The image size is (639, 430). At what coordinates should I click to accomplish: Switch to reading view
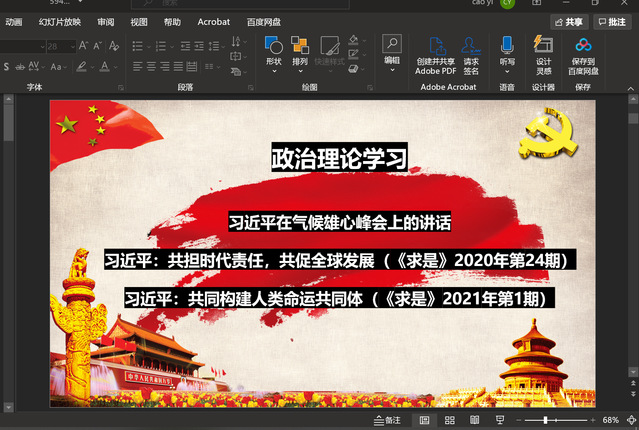pos(474,420)
